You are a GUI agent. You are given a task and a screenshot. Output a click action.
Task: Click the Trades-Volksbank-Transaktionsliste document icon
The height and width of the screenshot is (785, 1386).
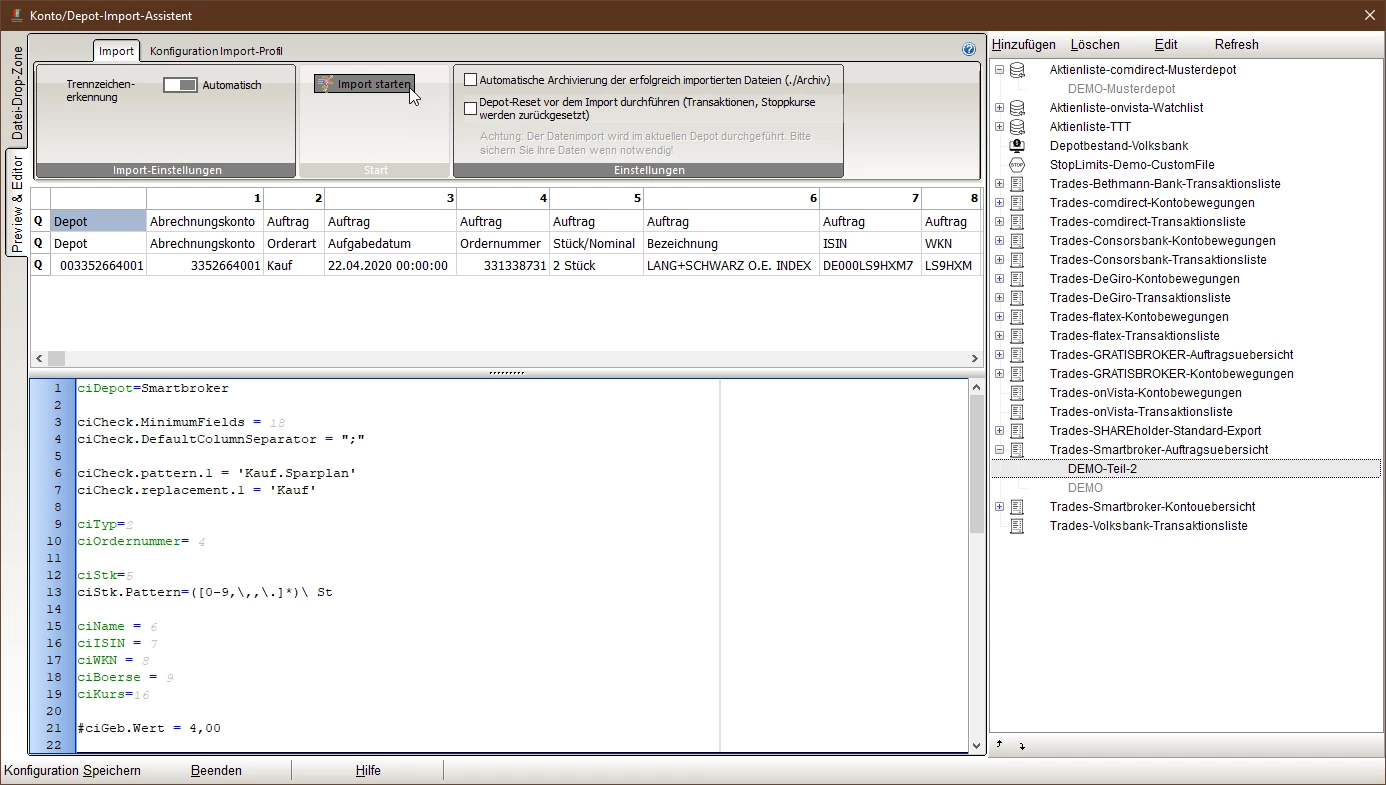[1017, 526]
